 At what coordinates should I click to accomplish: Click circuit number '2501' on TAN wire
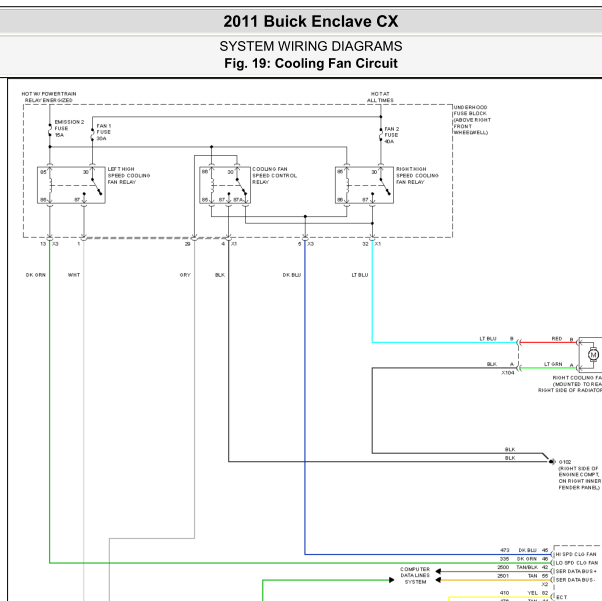click(x=503, y=575)
